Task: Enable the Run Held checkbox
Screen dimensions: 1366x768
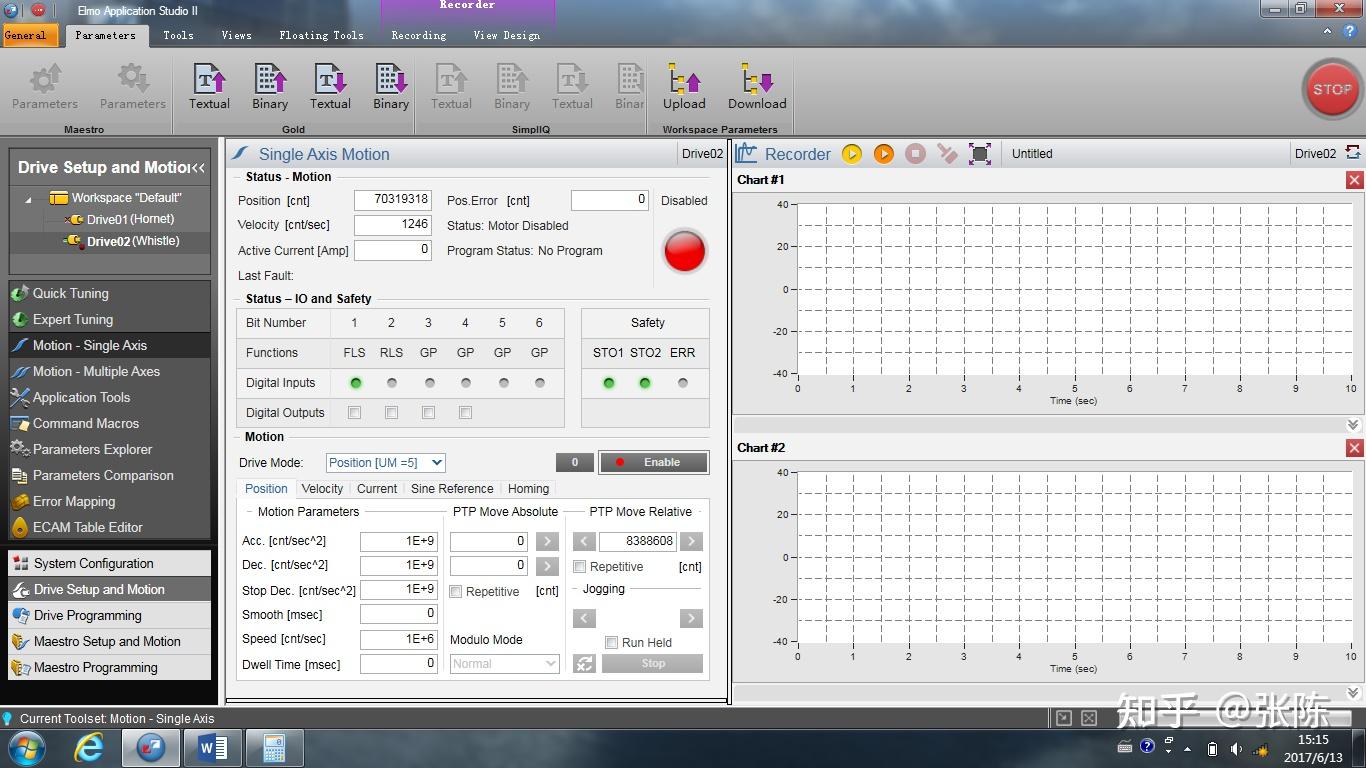Action: coord(612,643)
